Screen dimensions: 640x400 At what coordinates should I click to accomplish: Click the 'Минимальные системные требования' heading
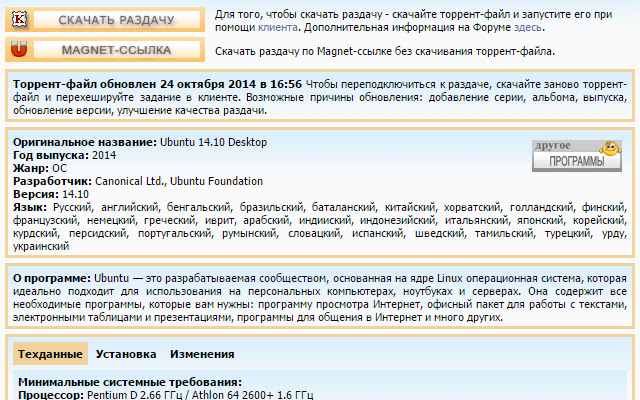129,382
